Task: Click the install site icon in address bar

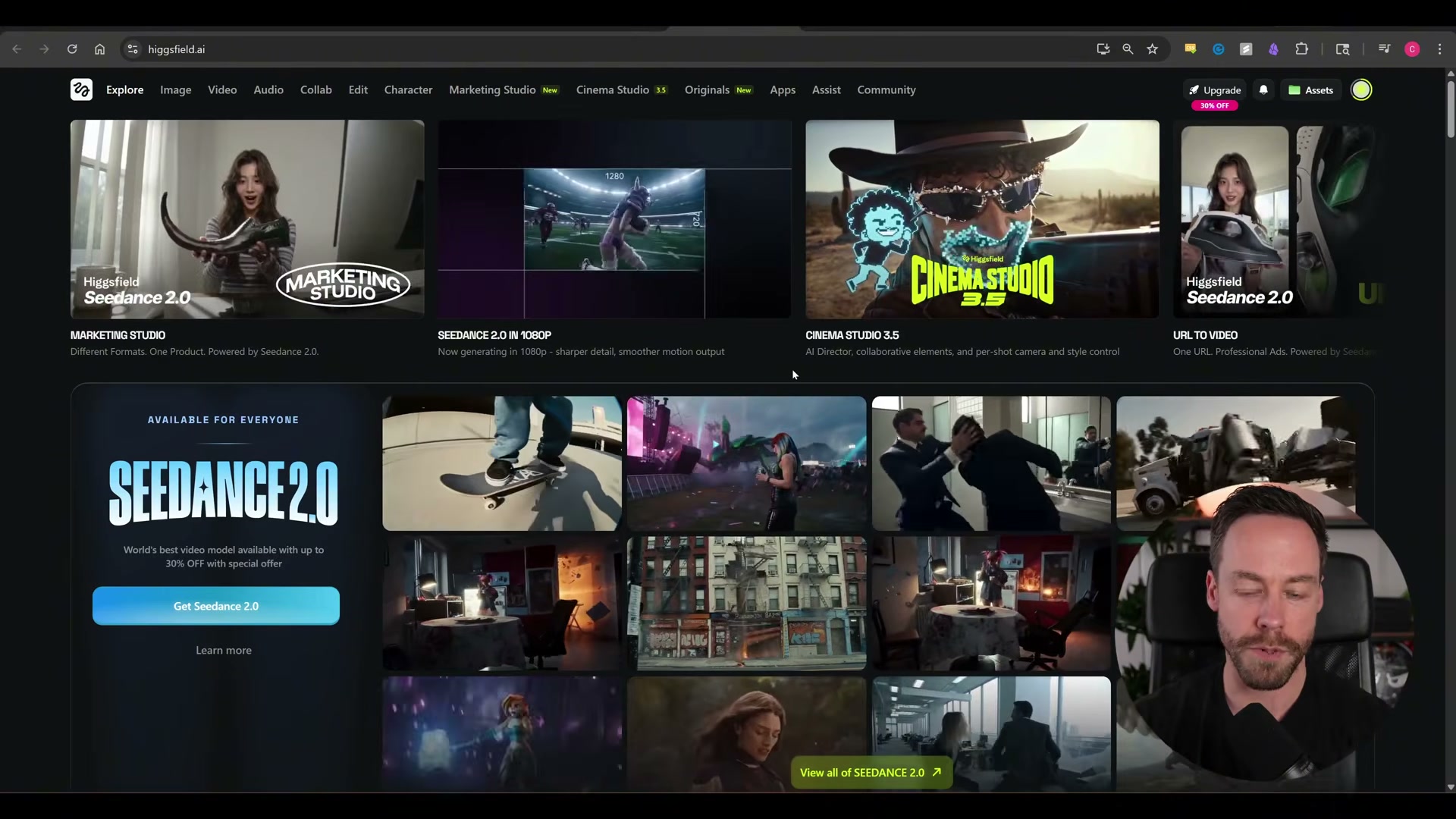Action: 1103,49
